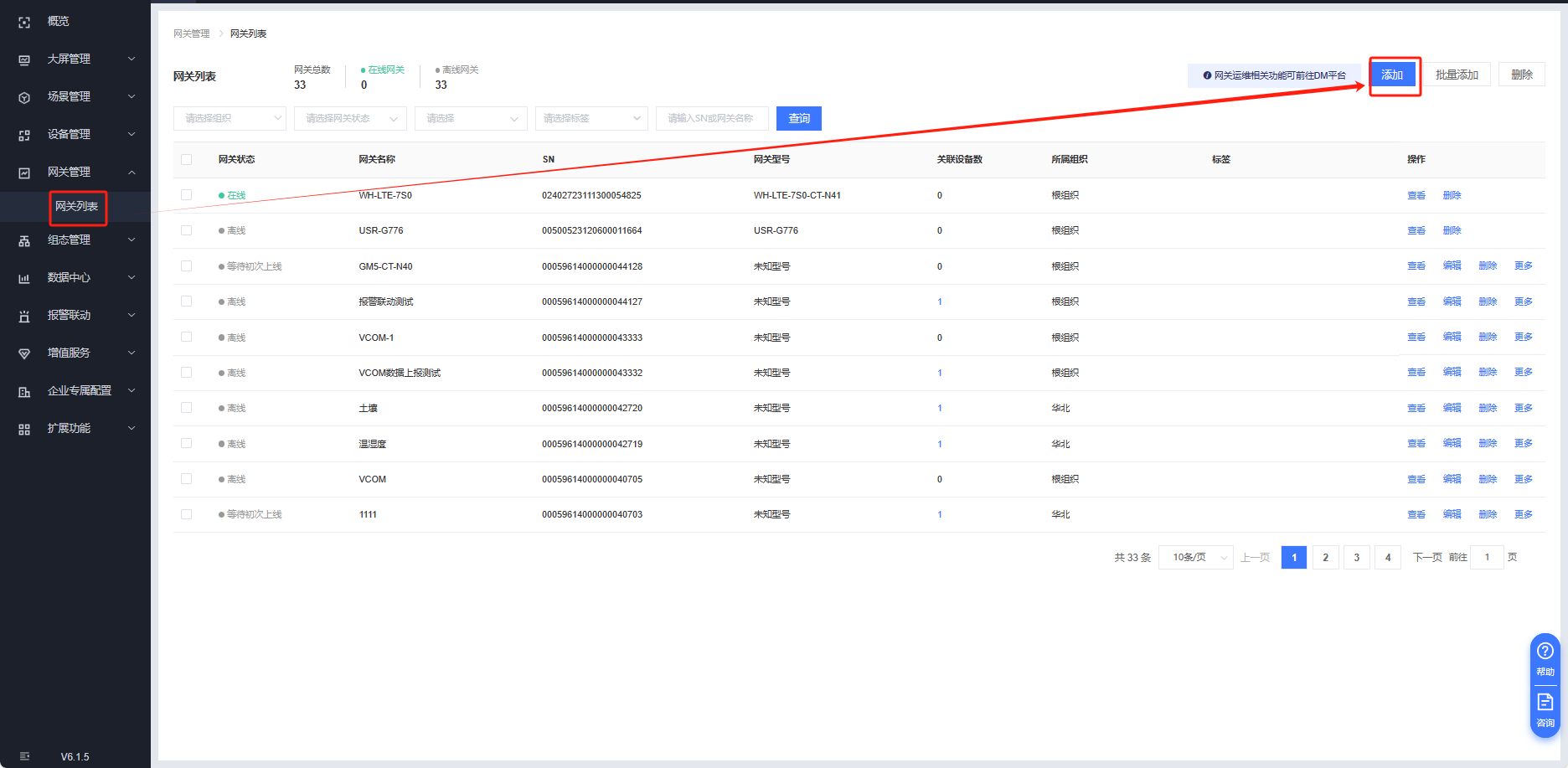Click the 组态管理 sidebar icon
The width and height of the screenshot is (1568, 768).
[x=24, y=241]
